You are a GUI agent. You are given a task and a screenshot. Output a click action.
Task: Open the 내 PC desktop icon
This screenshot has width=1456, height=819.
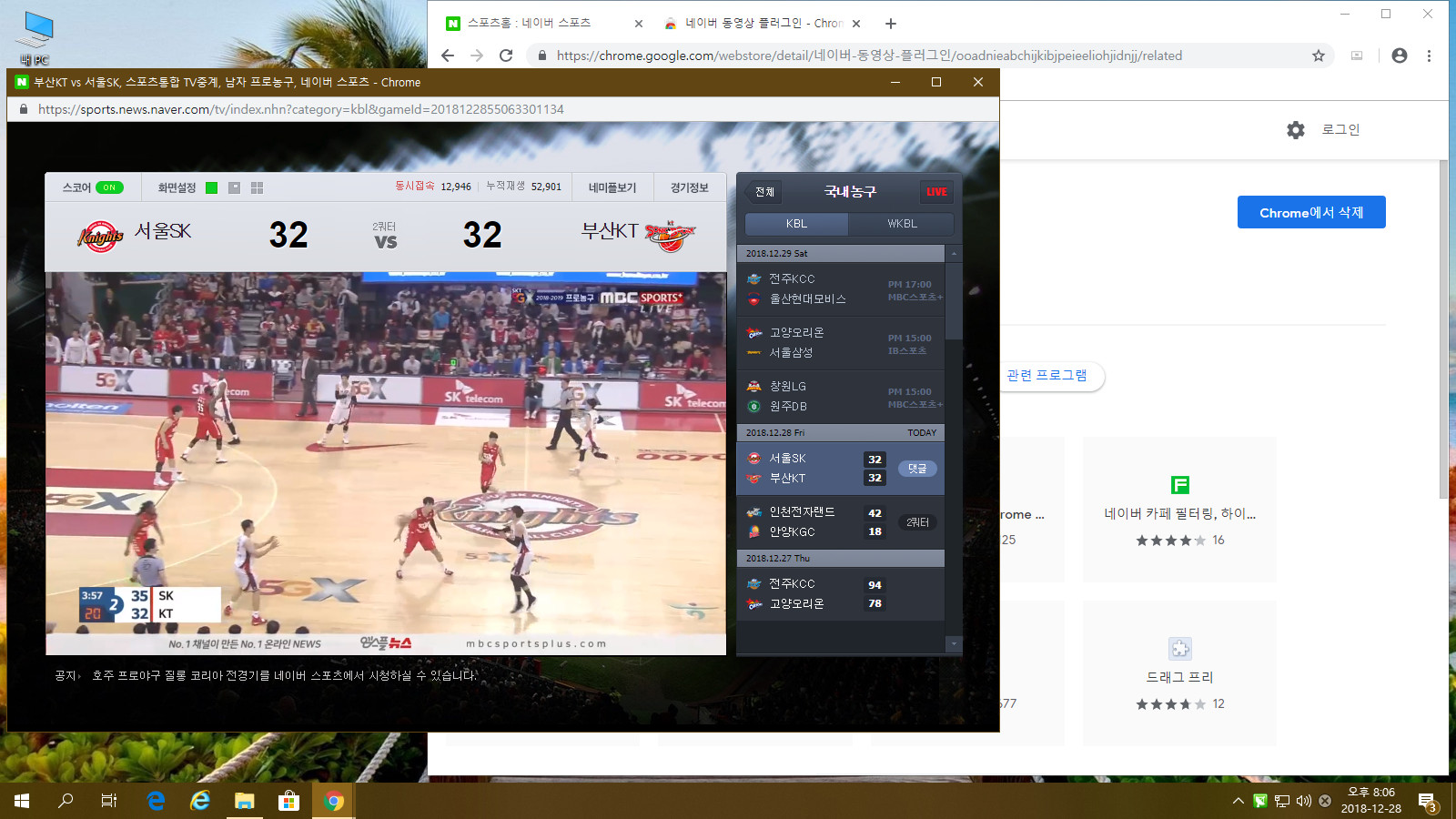tap(35, 36)
